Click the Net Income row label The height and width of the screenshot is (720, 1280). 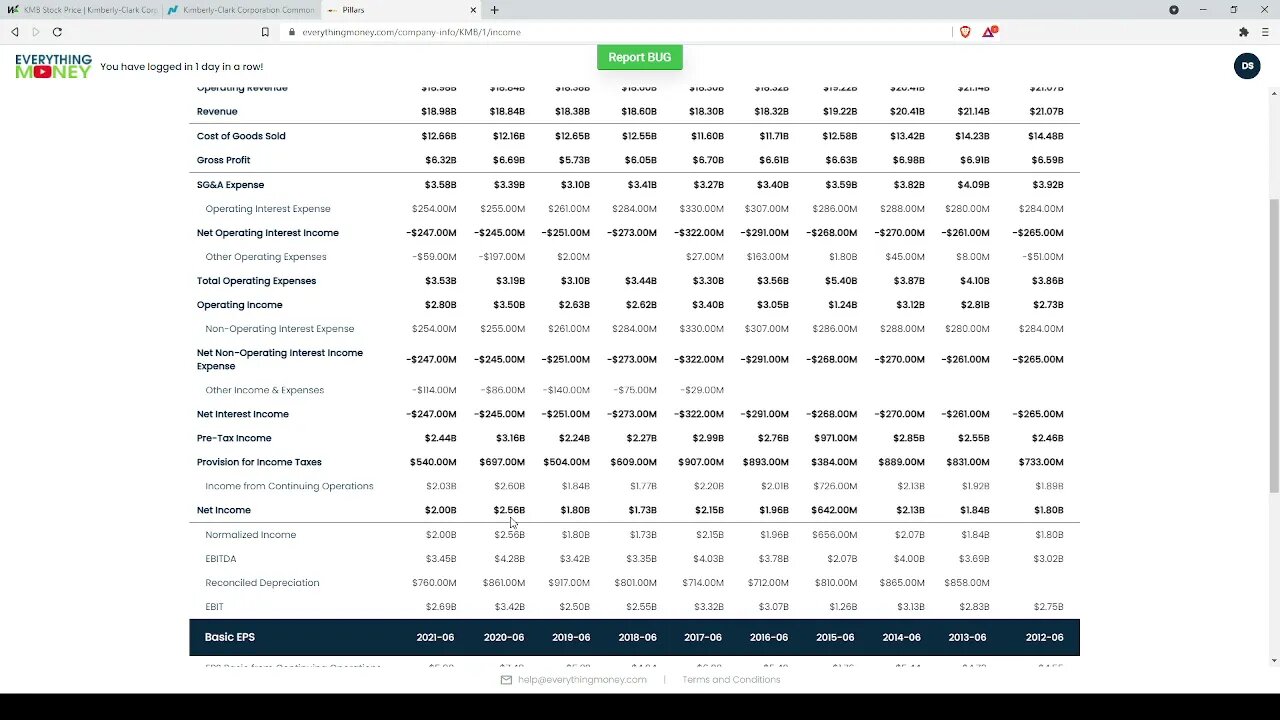[x=224, y=510]
